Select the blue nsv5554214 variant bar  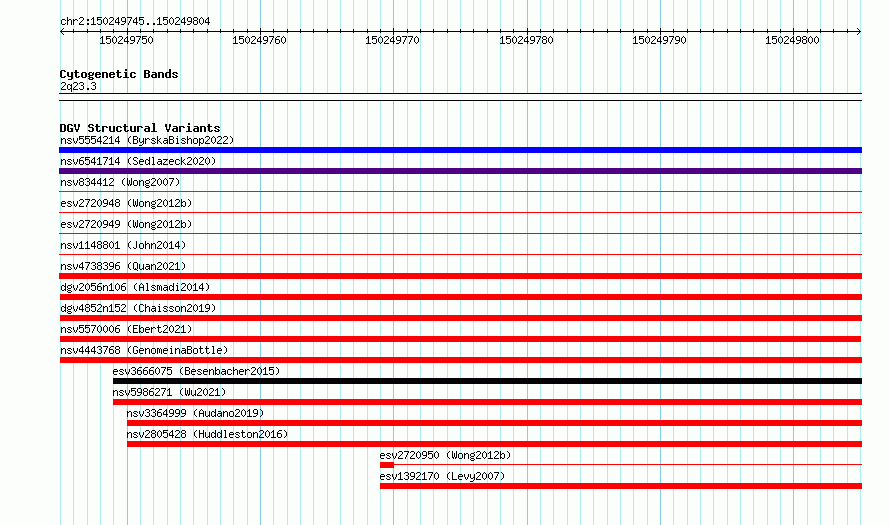(x=460, y=150)
